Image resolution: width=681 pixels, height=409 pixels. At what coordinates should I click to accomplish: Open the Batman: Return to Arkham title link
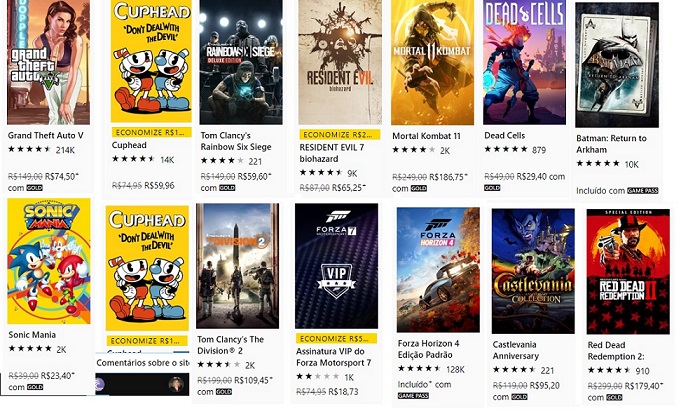click(x=611, y=144)
